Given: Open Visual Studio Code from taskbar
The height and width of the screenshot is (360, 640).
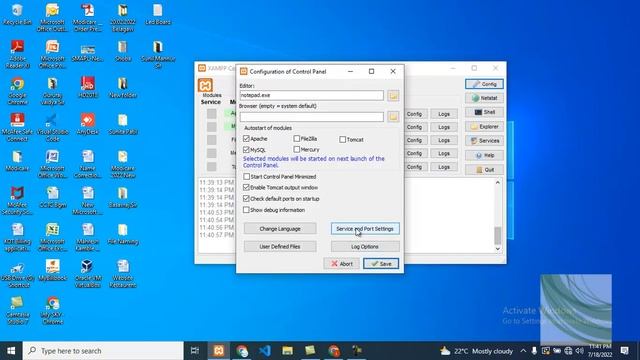Looking at the screenshot, I should (x=264, y=351).
